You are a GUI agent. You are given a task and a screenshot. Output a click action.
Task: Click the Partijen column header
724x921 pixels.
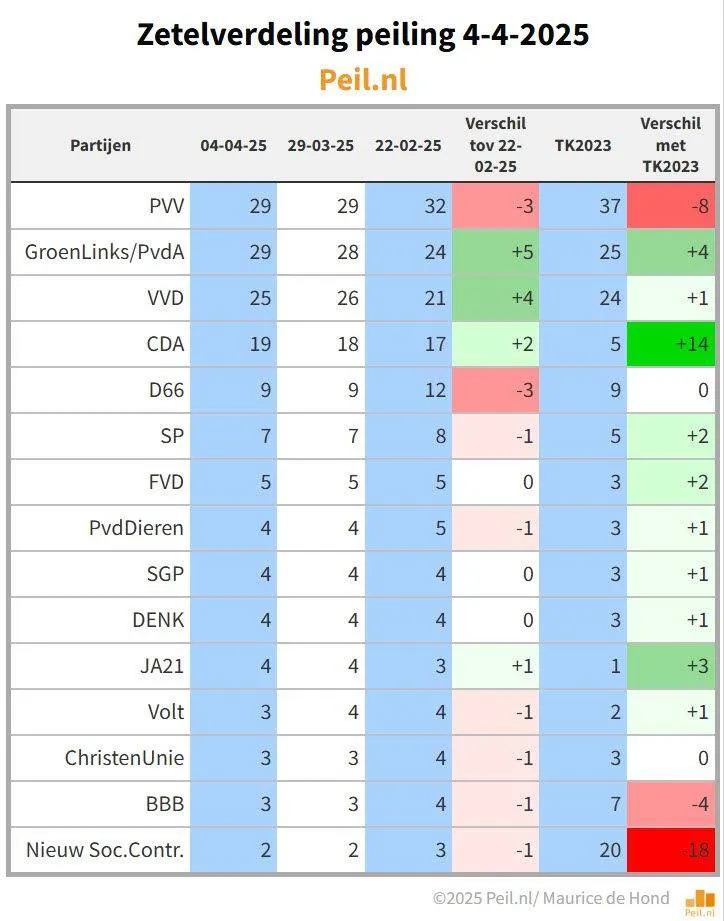100,146
